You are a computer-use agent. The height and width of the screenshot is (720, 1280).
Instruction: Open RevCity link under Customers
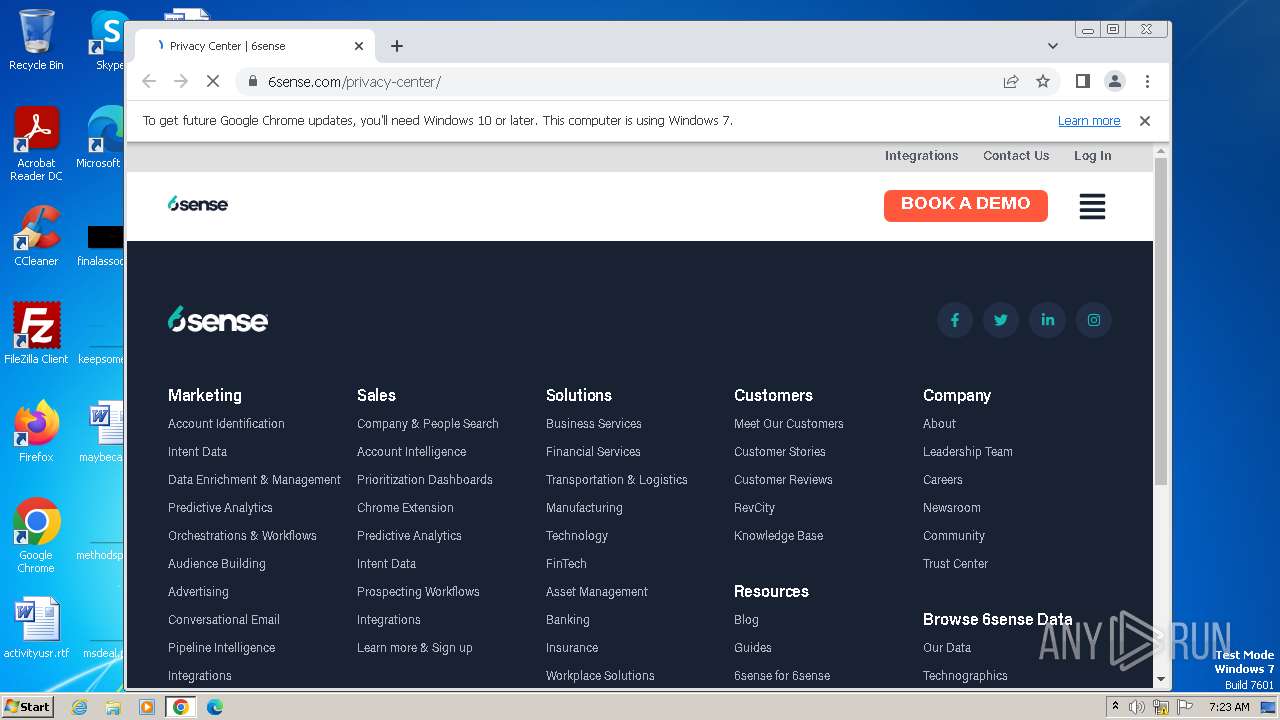point(754,508)
